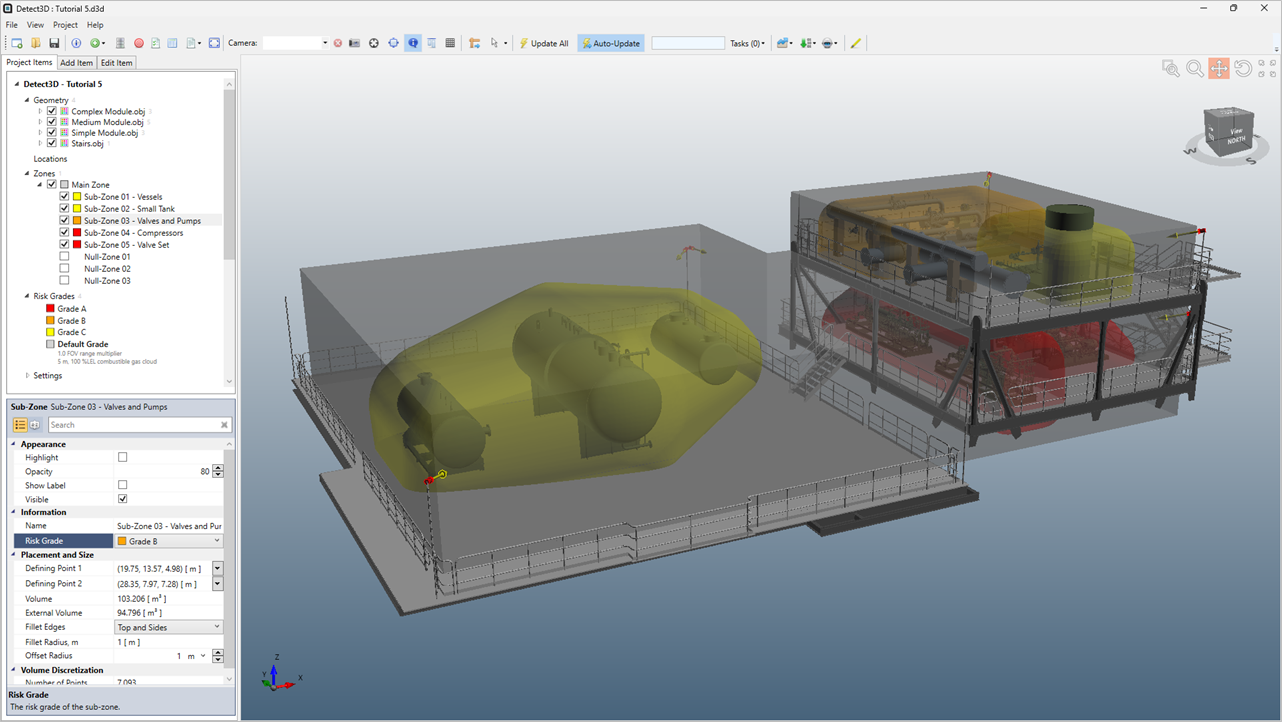Screen dimensions: 1282x722
Task: Click the fit-to-screen frame toolbar icon
Action: (214, 43)
